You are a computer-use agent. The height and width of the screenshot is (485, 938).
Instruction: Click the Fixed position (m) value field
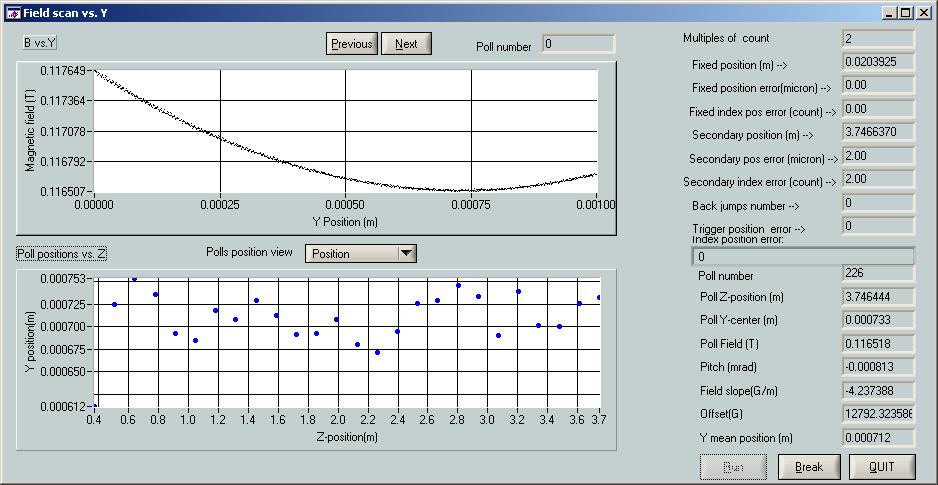(878, 63)
